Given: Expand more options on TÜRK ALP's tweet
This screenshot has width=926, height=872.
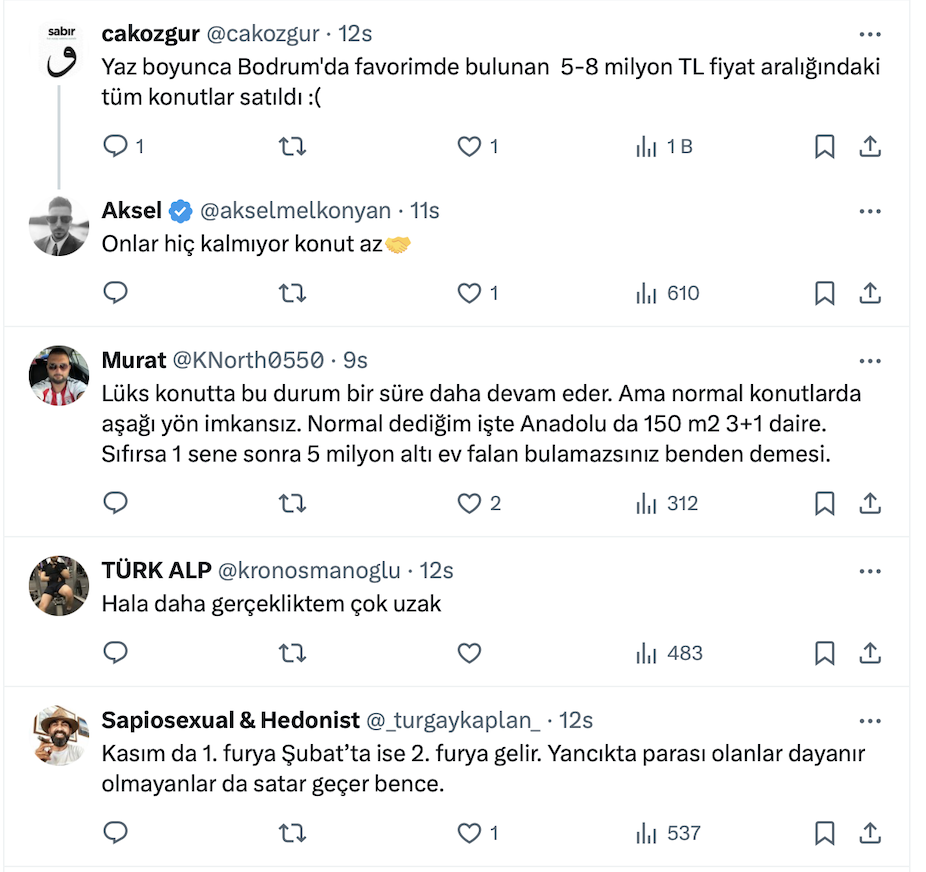Looking at the screenshot, I should coord(870,570).
